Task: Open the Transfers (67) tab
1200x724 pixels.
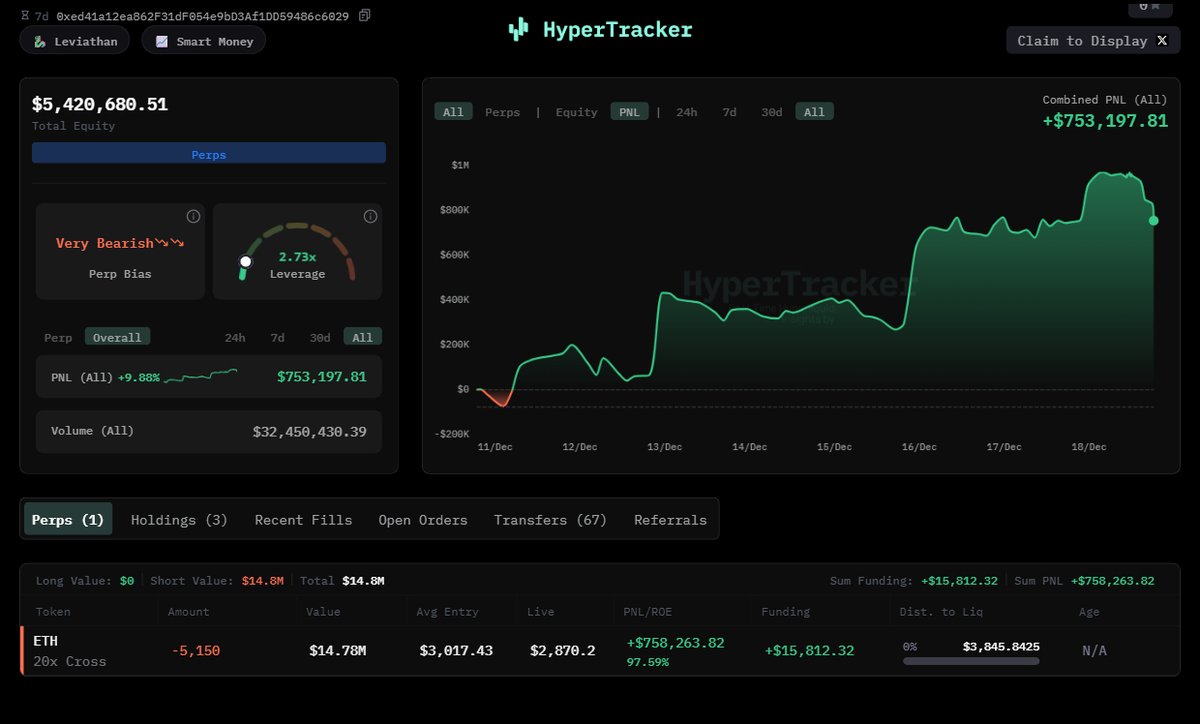Action: 550,520
